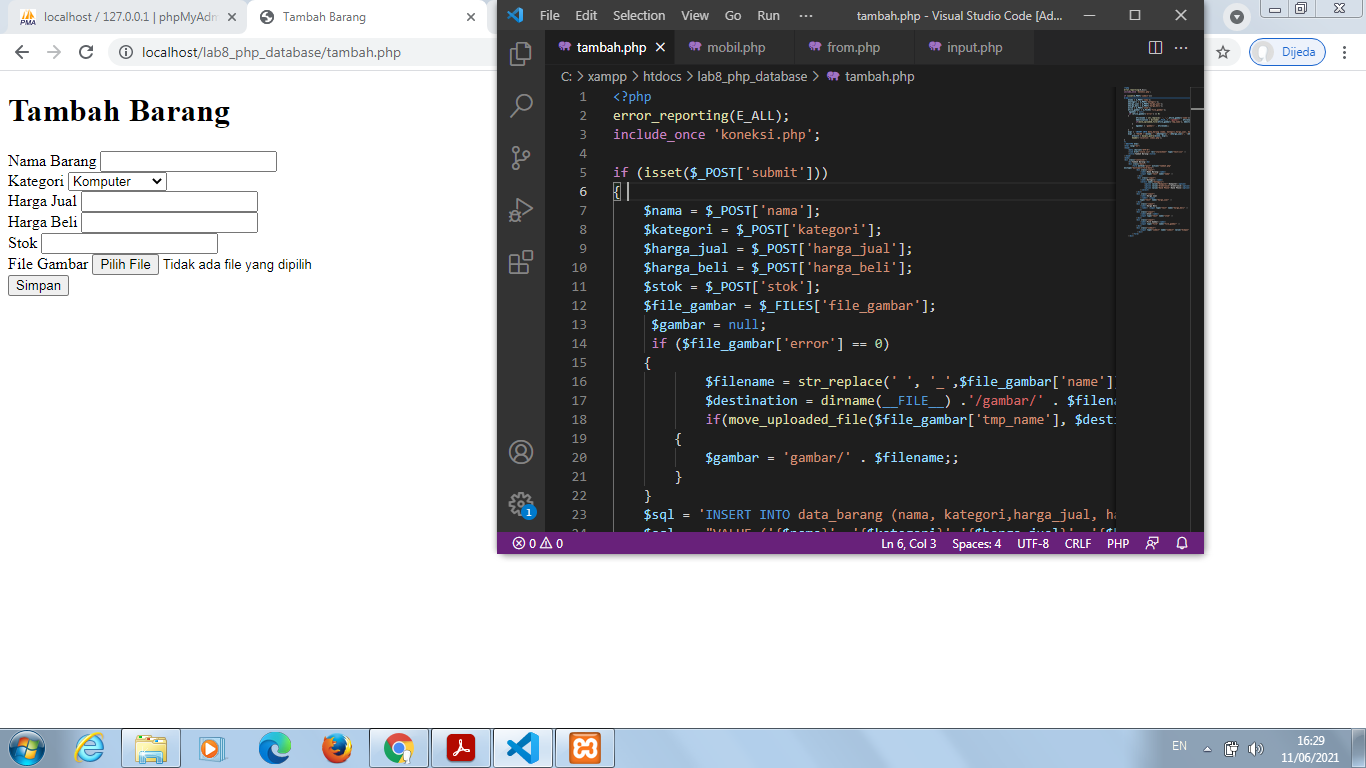Viewport: 1366px width, 768px height.
Task: Switch to the from.php editor tab
Action: (x=853, y=47)
